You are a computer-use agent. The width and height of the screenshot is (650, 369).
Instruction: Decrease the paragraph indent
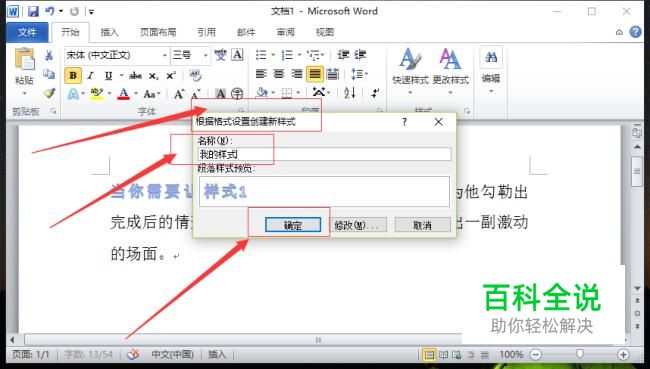343,55
